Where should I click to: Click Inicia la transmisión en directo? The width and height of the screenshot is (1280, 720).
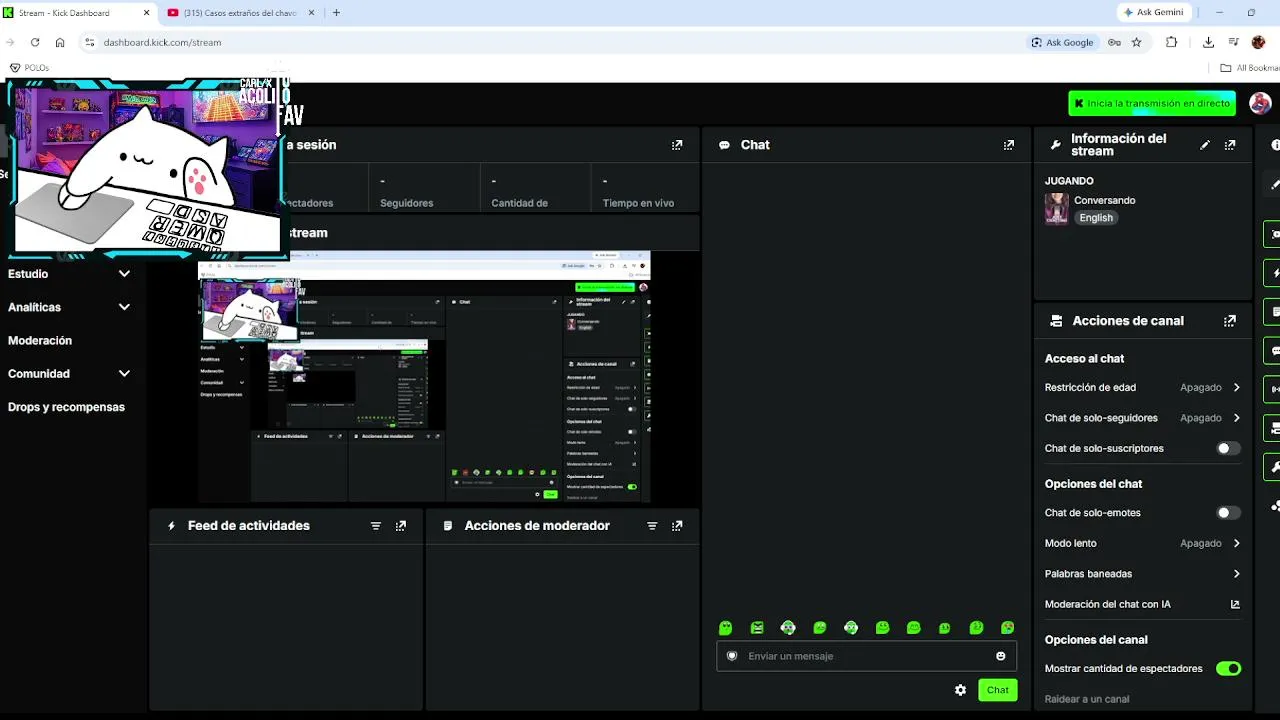tap(1152, 103)
